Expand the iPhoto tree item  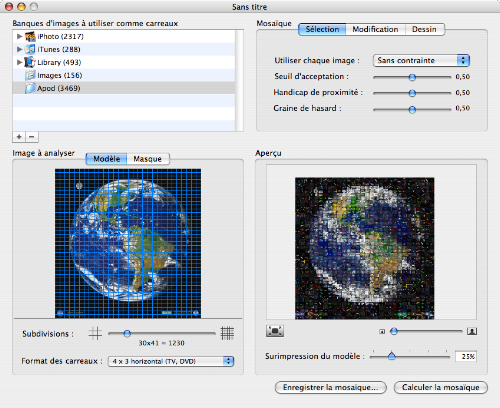[20, 36]
